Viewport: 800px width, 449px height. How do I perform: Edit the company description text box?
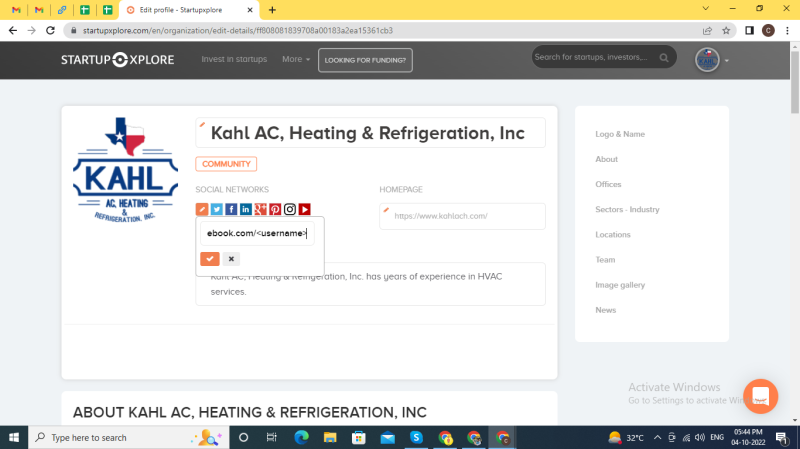(370, 284)
